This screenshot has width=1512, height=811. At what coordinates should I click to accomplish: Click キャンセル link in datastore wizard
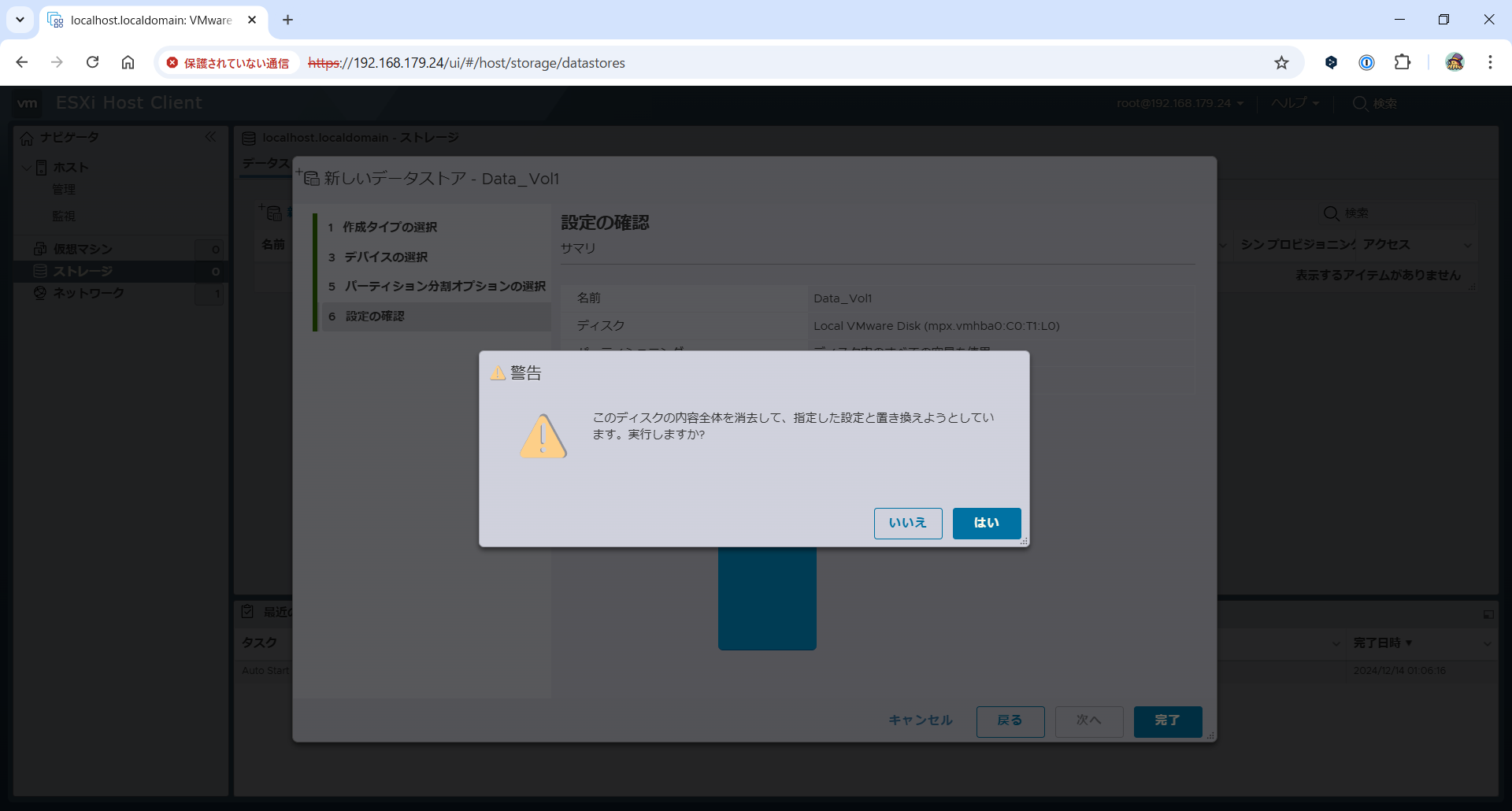click(921, 720)
